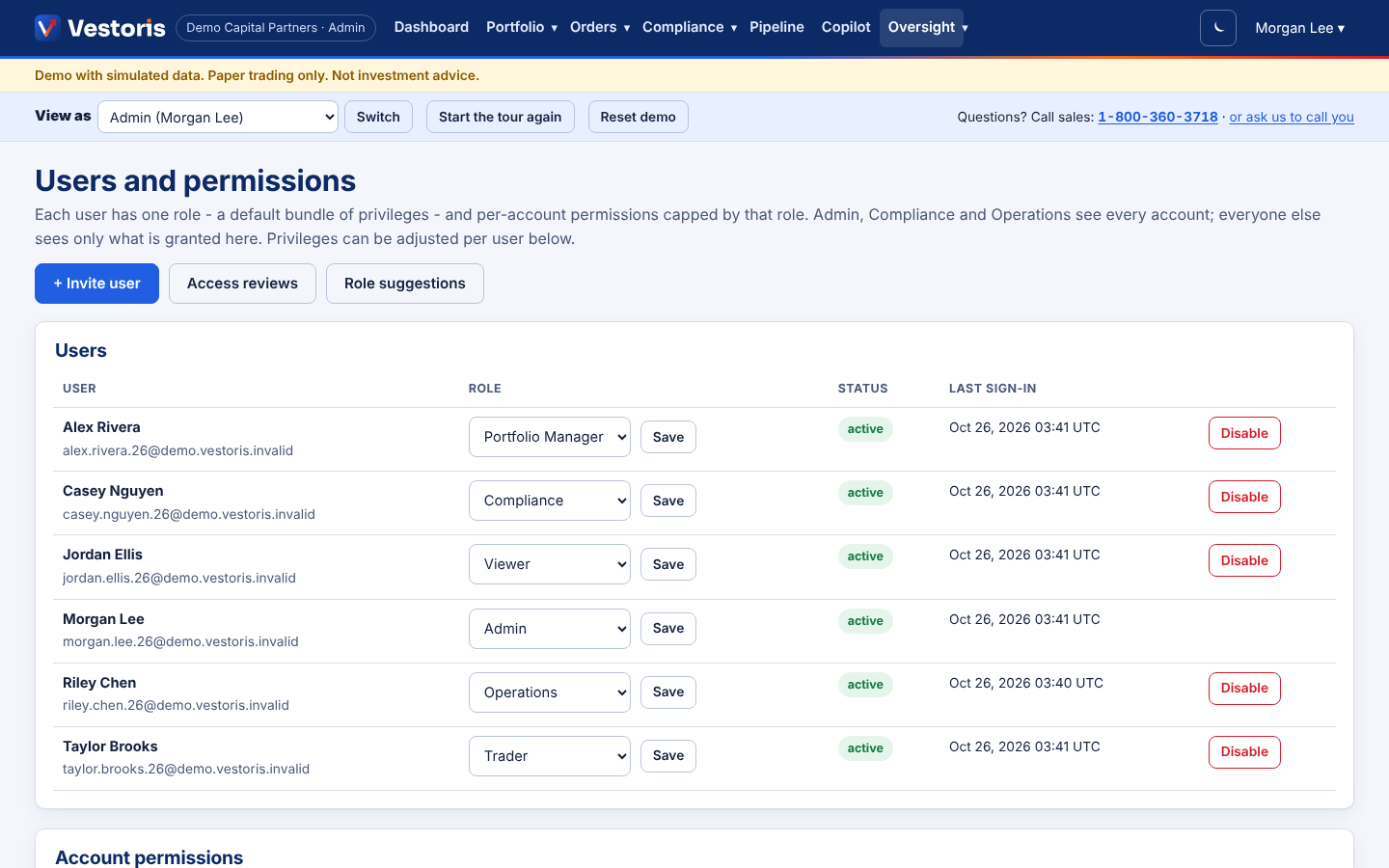This screenshot has width=1389, height=868.
Task: Expand the Compliance menu
Action: (x=690, y=27)
